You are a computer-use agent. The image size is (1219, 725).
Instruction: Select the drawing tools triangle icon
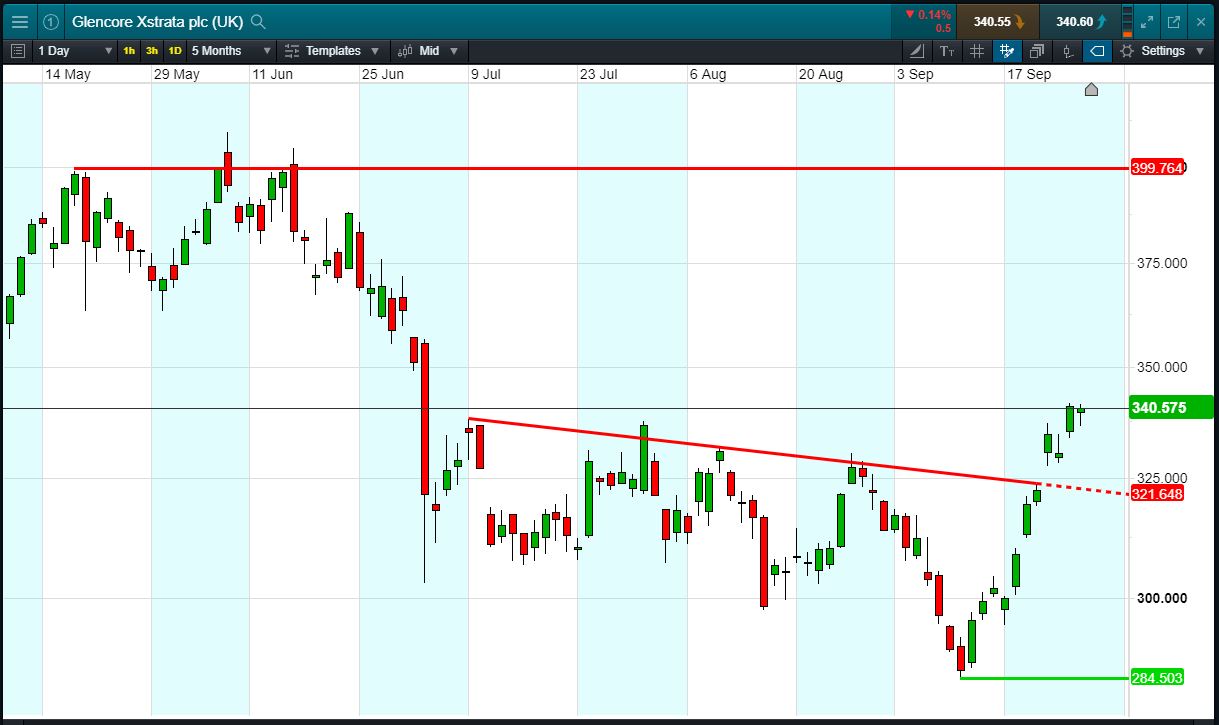pos(918,51)
